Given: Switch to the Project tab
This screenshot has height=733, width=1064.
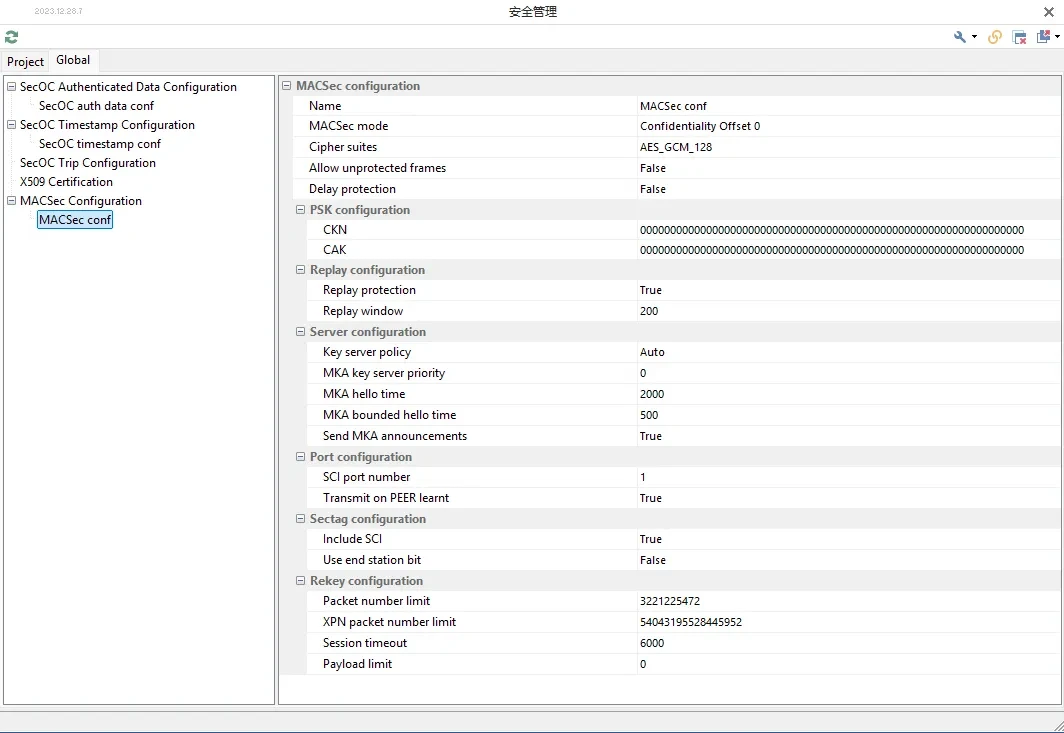Looking at the screenshot, I should [x=26, y=62].
